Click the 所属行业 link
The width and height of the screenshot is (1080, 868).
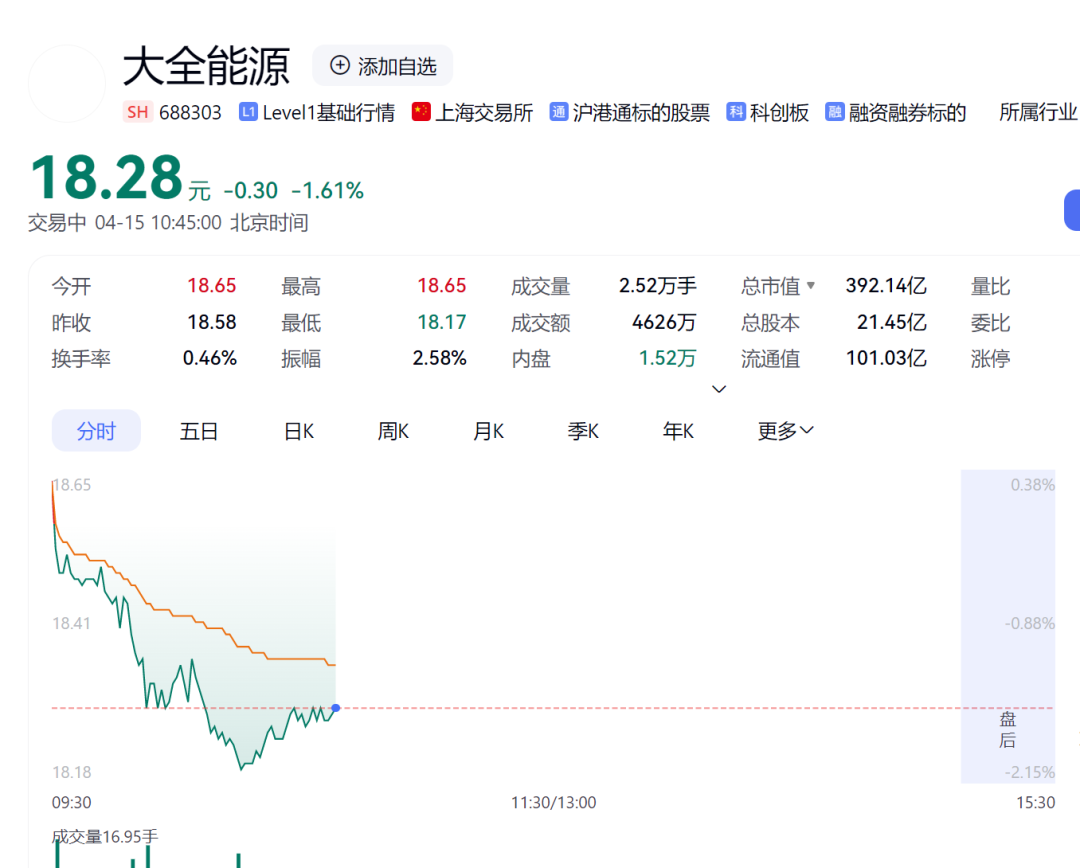tap(1038, 112)
